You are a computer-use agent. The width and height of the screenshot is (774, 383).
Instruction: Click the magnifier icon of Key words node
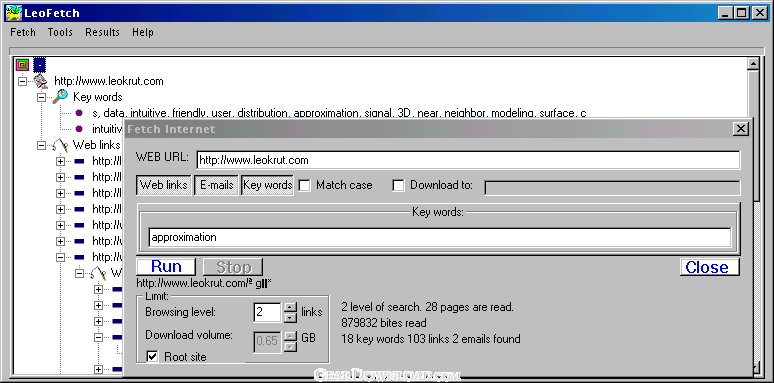[x=60, y=97]
